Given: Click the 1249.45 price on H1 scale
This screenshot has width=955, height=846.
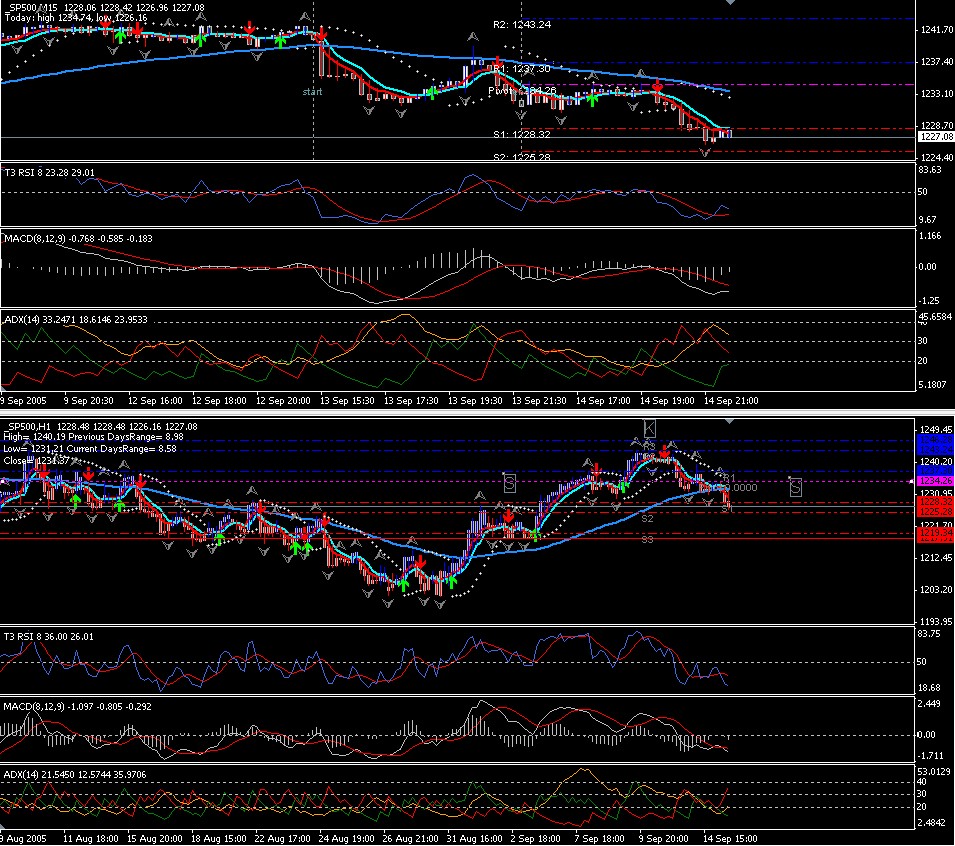Looking at the screenshot, I should point(937,430).
